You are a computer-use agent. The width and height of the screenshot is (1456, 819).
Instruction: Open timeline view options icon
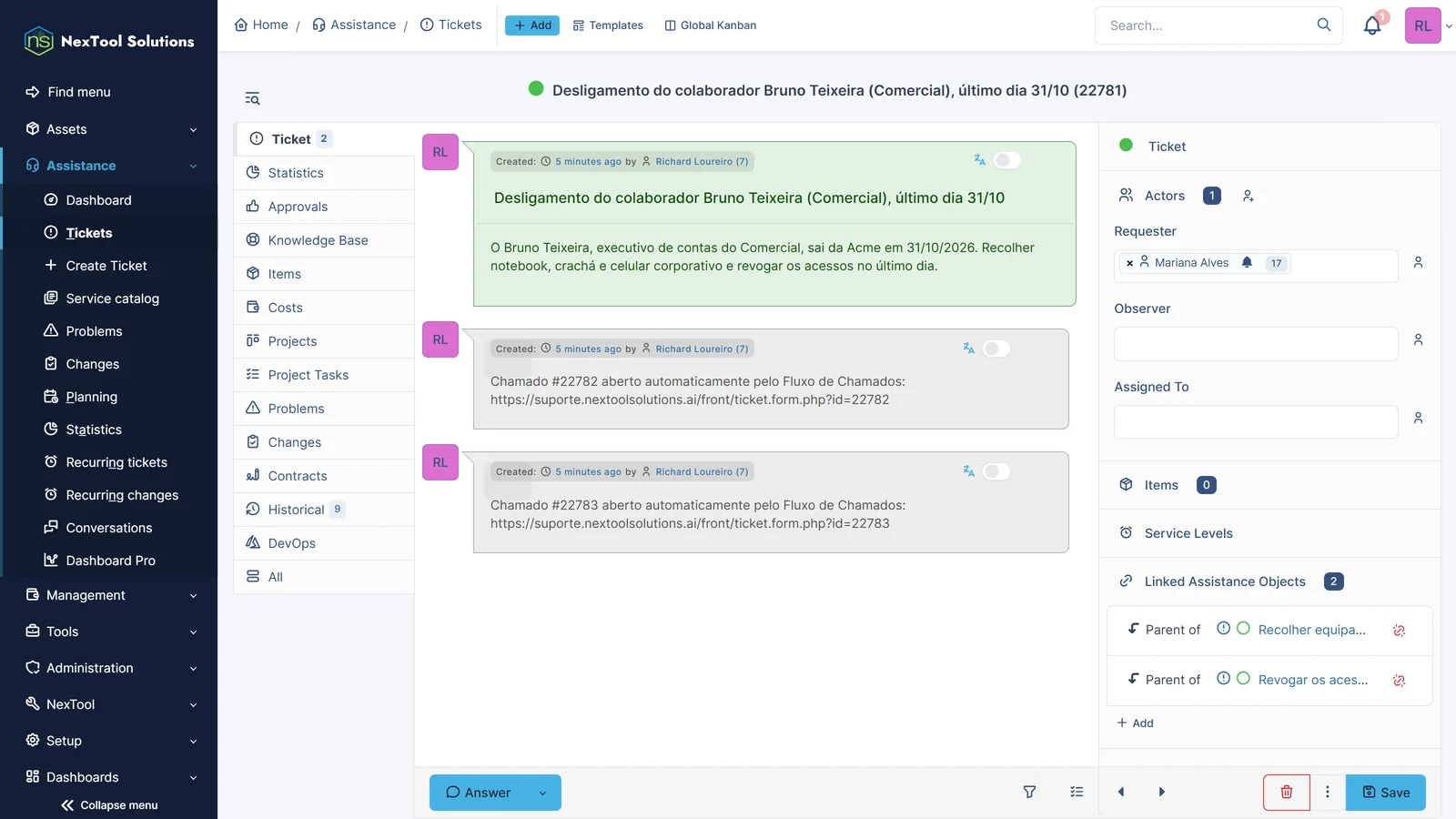(1077, 793)
